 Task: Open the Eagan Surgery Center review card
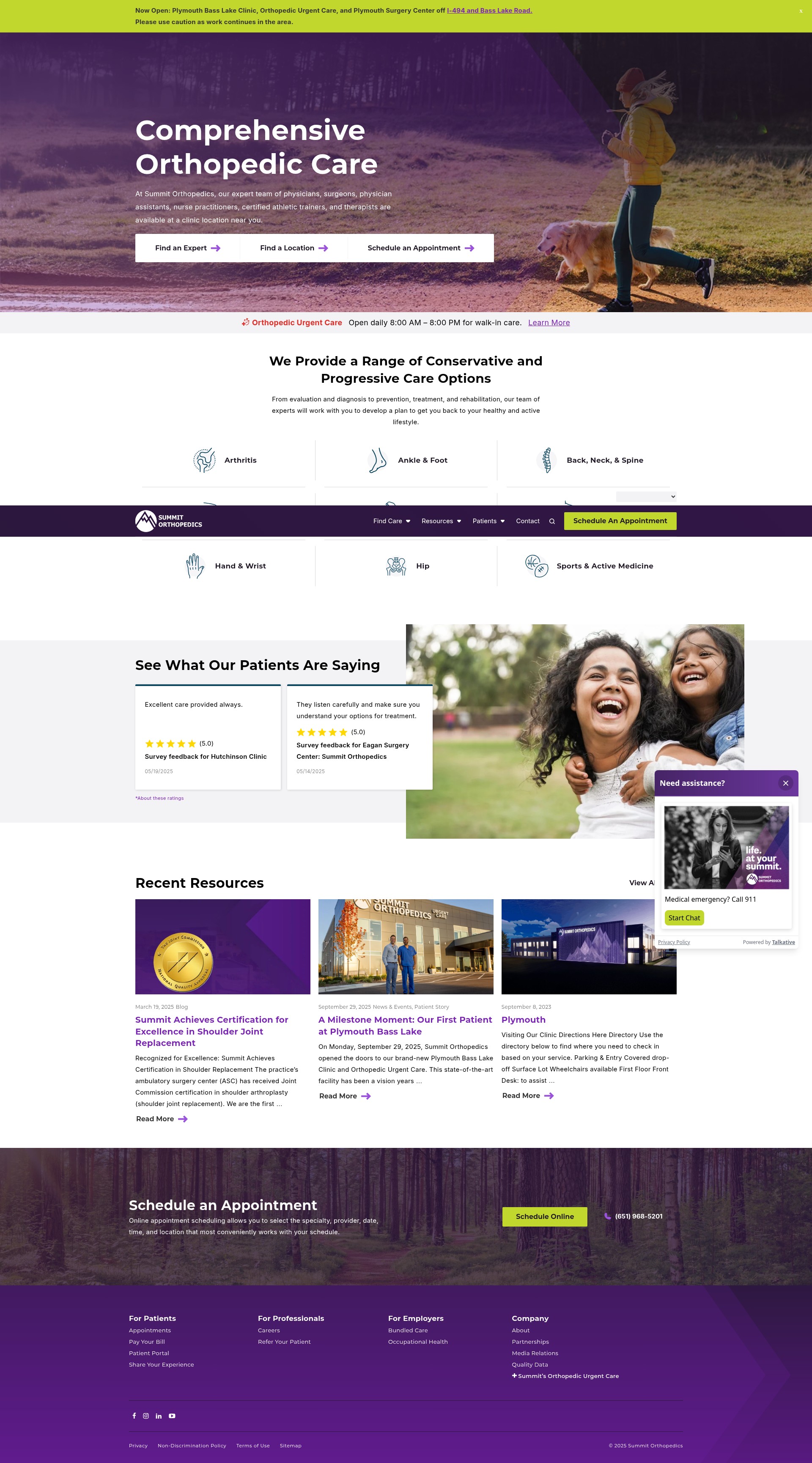pyautogui.click(x=360, y=737)
